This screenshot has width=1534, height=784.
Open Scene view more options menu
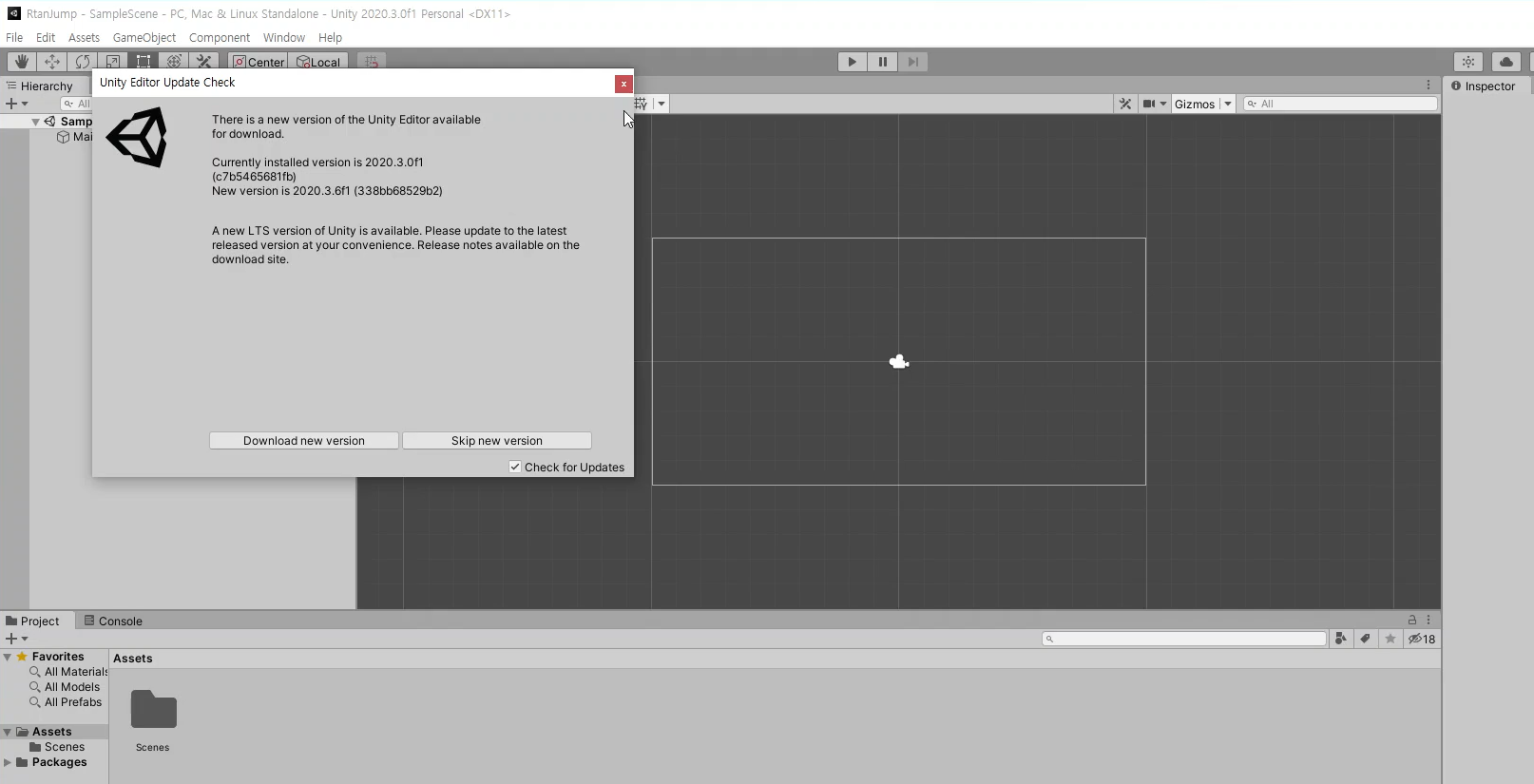click(x=1428, y=85)
